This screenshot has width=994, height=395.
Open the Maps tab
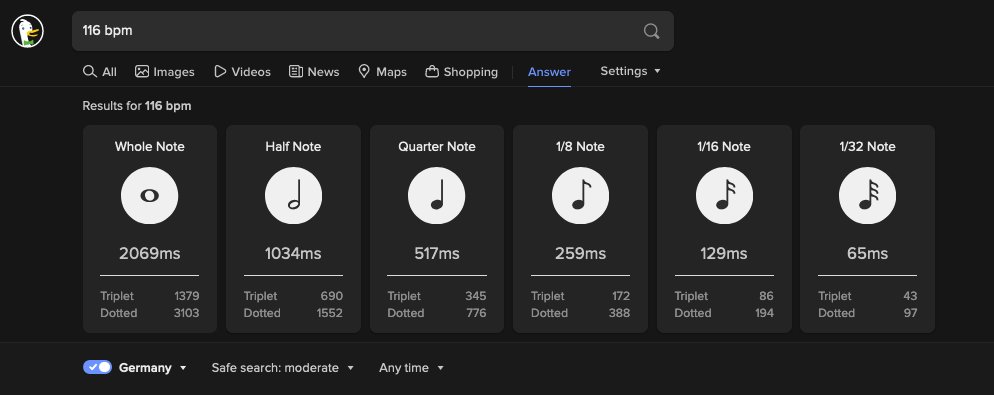tap(382, 72)
